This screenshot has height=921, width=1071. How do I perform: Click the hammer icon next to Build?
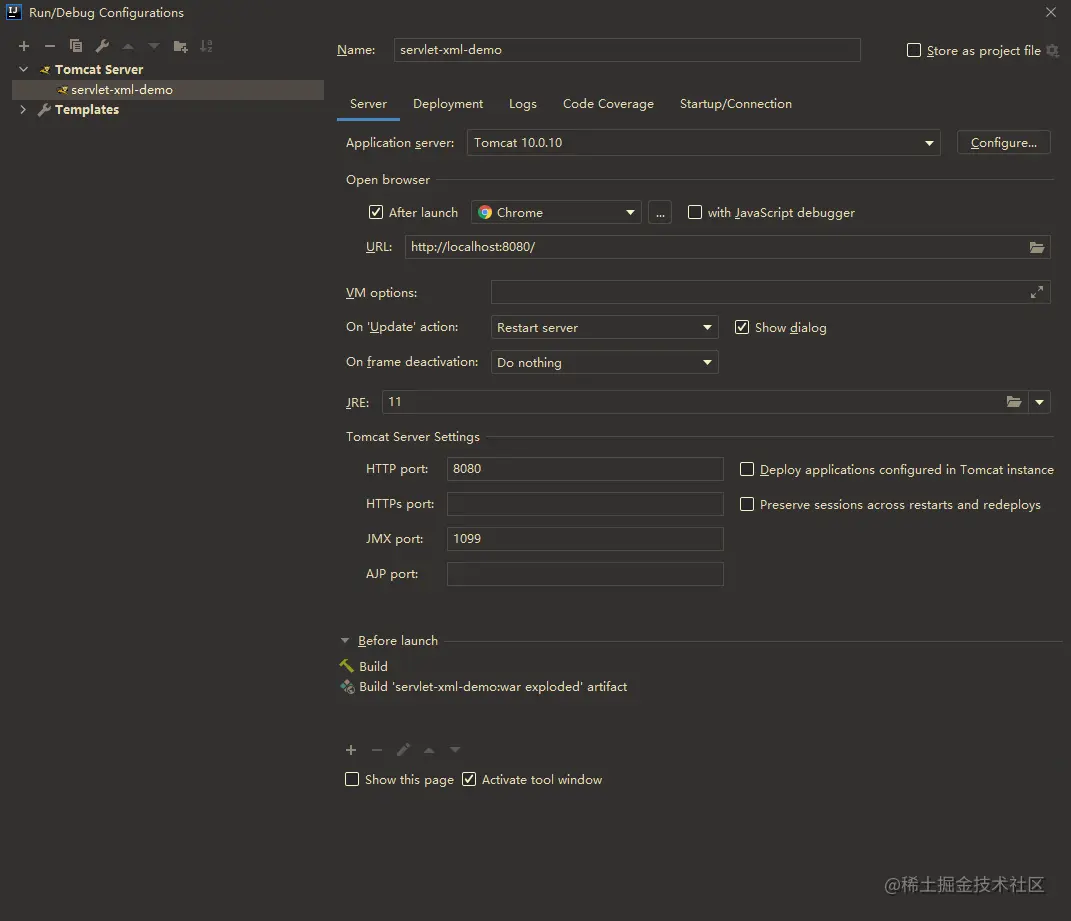[x=347, y=665]
